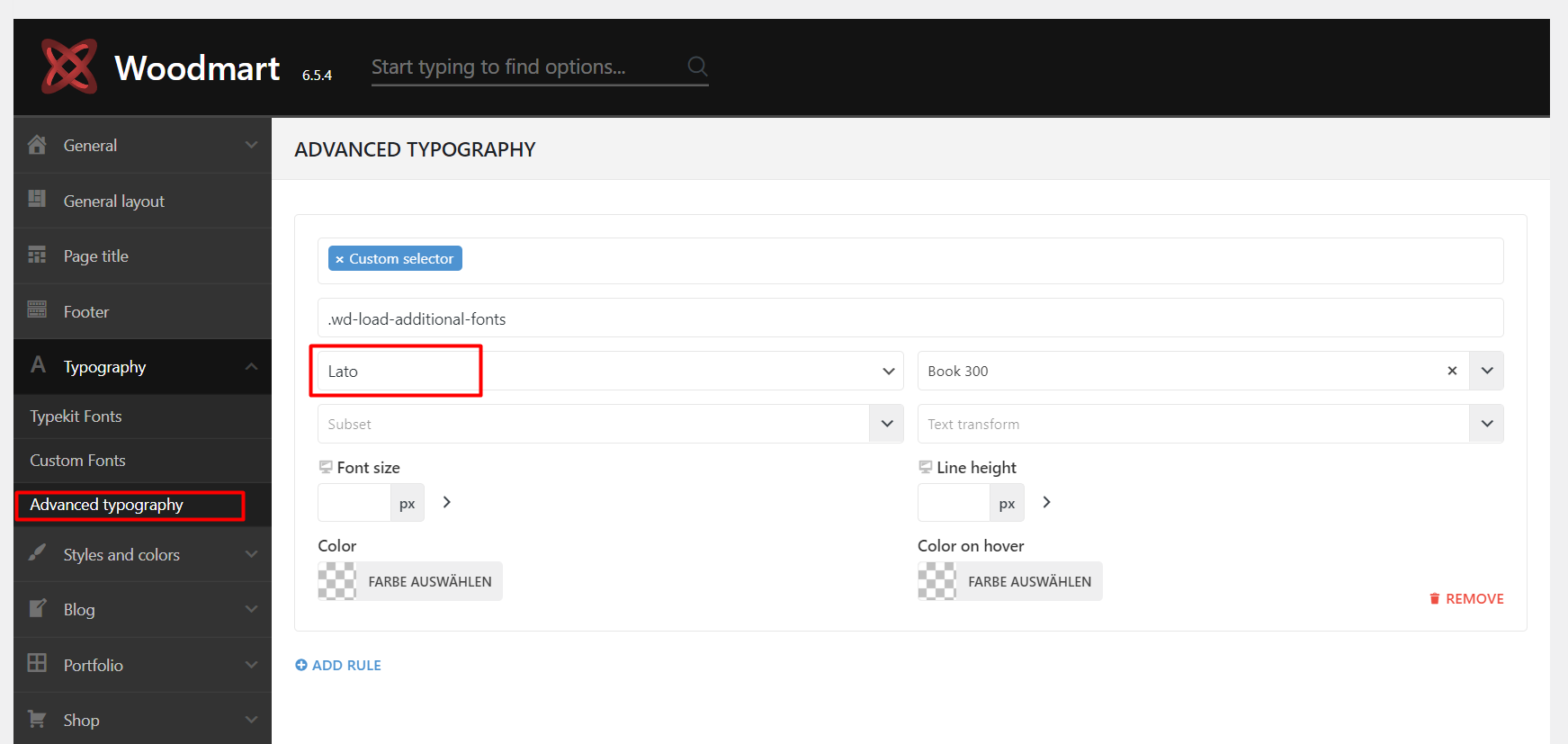Viewport: 1568px width, 744px height.
Task: Click the selector tags field
Action: click(910, 261)
